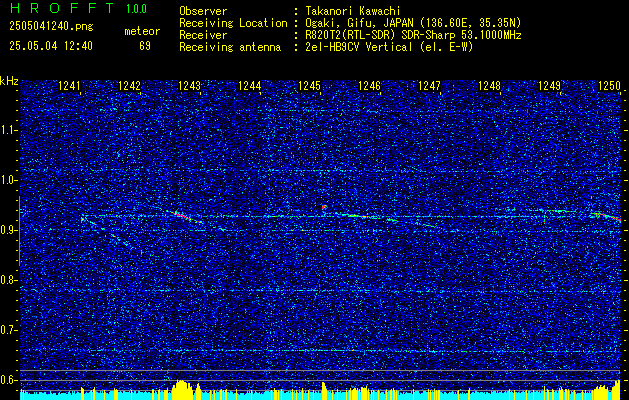The width and height of the screenshot is (629, 400).
Task: Click the meteor count 69
Action: [145, 46]
